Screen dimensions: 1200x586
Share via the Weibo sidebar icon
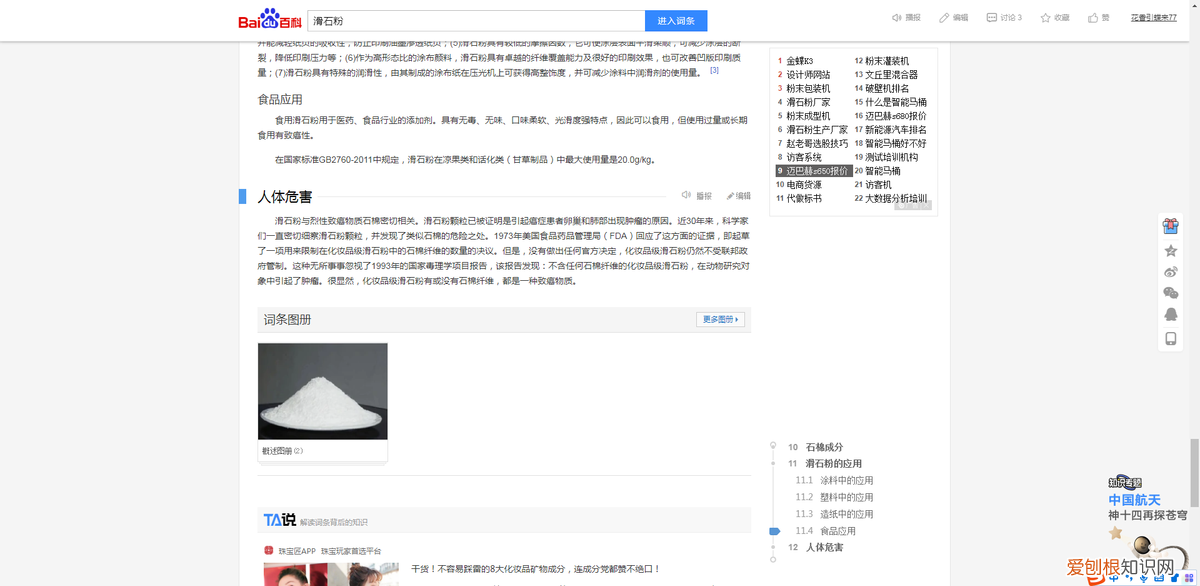pos(1171,272)
